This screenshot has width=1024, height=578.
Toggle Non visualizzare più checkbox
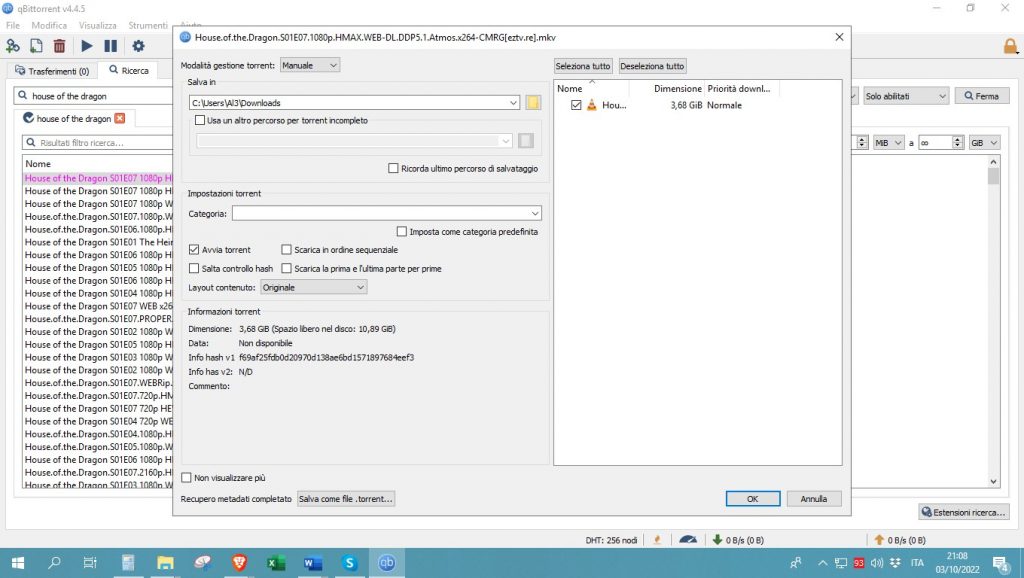click(x=187, y=478)
